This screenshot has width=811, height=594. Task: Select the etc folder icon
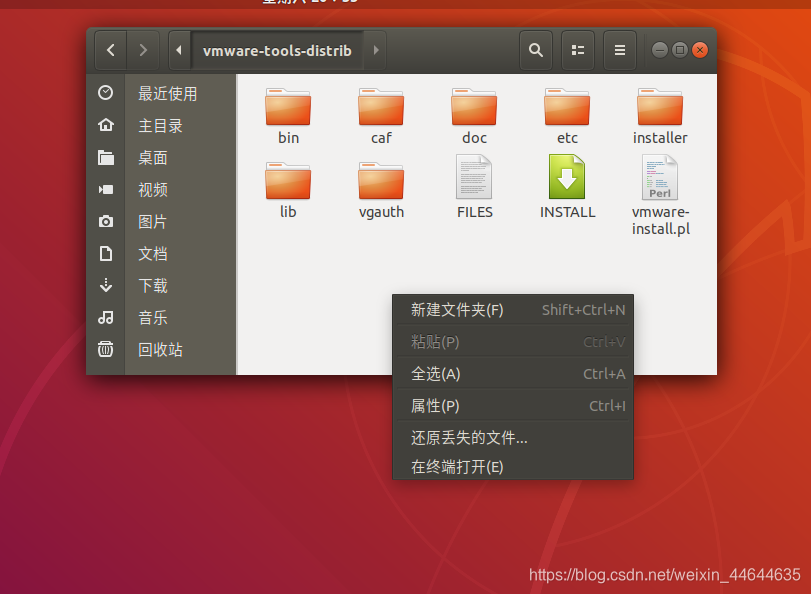point(567,107)
